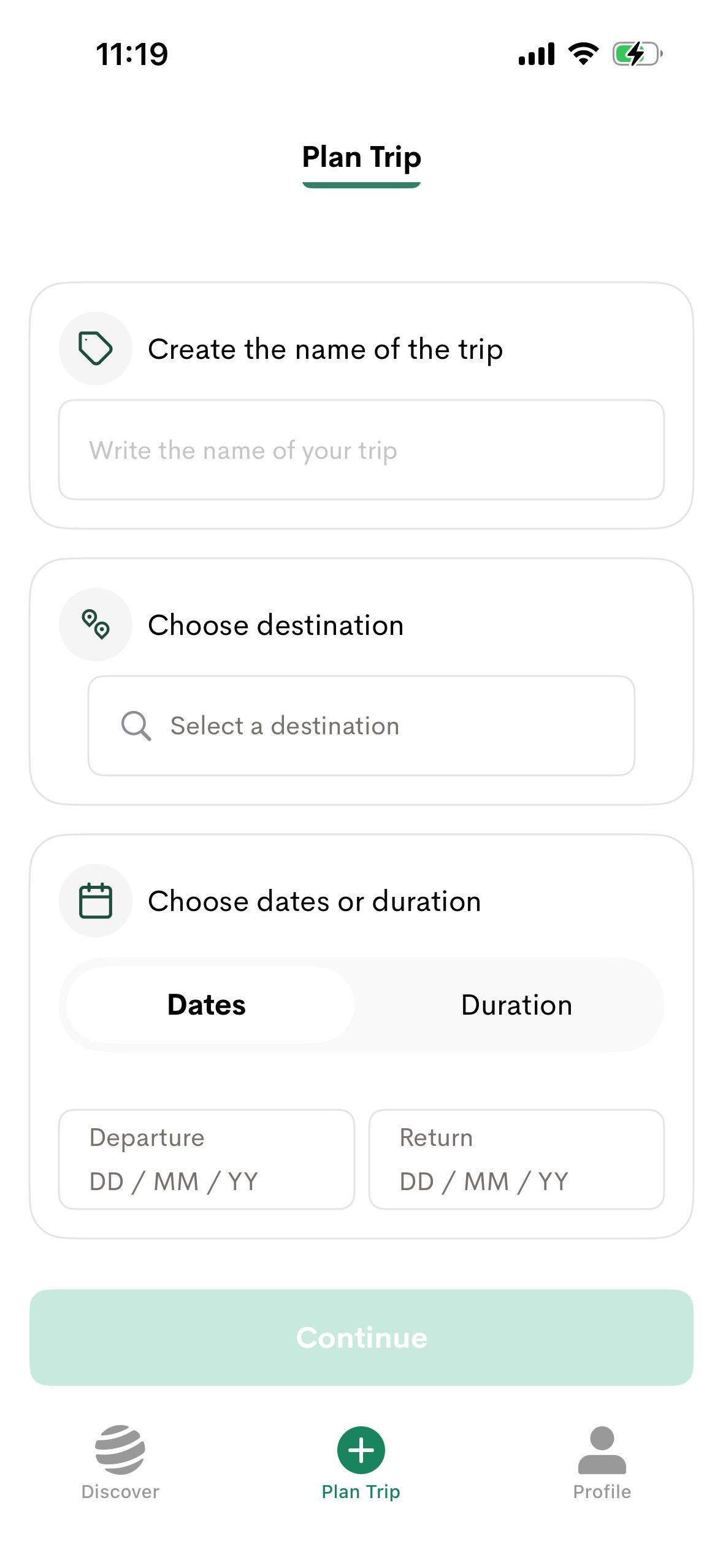Open the Profile person icon
The image size is (723, 1568).
602,1450
